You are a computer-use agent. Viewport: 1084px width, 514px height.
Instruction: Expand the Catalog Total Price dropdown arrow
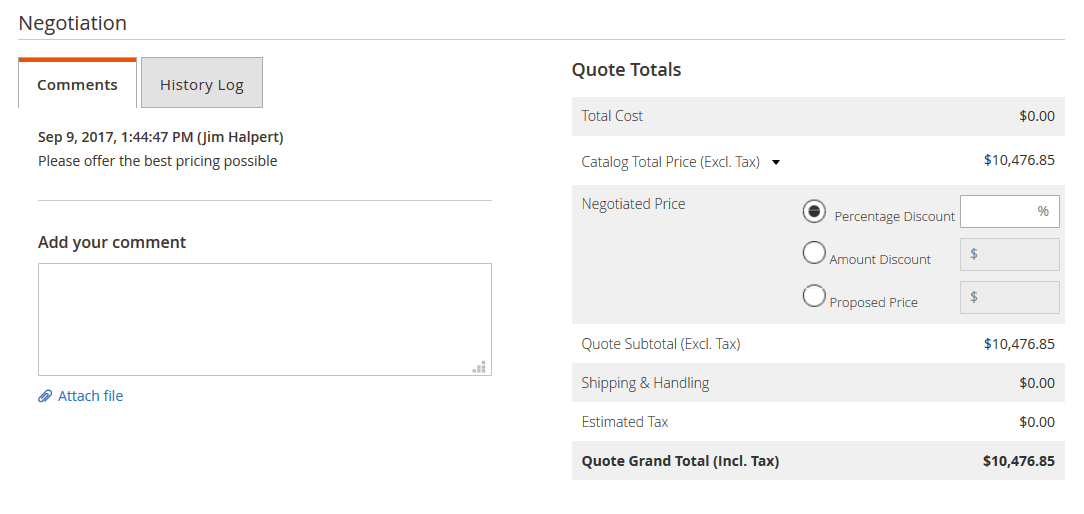[776, 163]
